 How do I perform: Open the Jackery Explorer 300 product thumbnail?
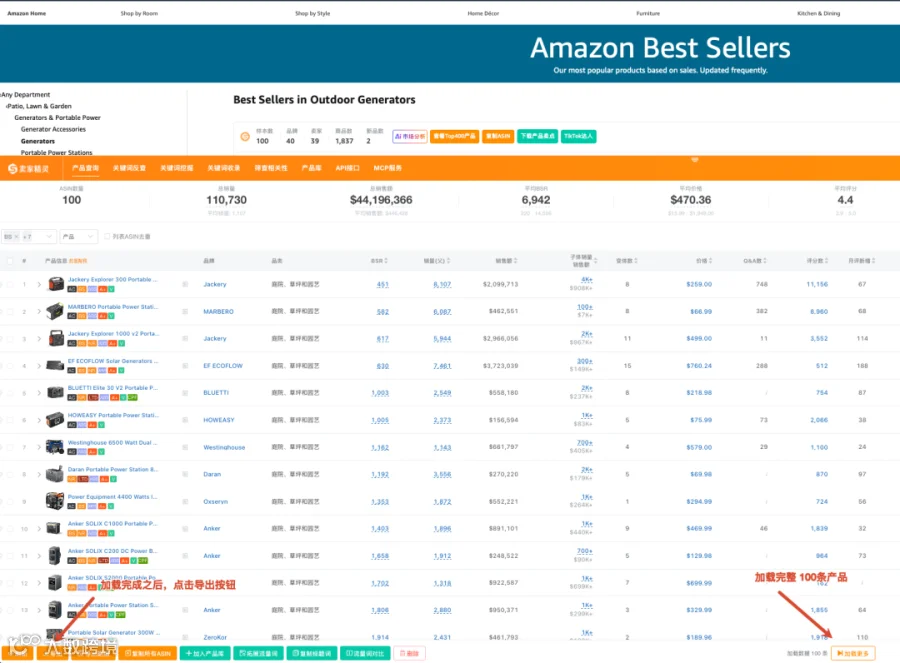click(56, 284)
